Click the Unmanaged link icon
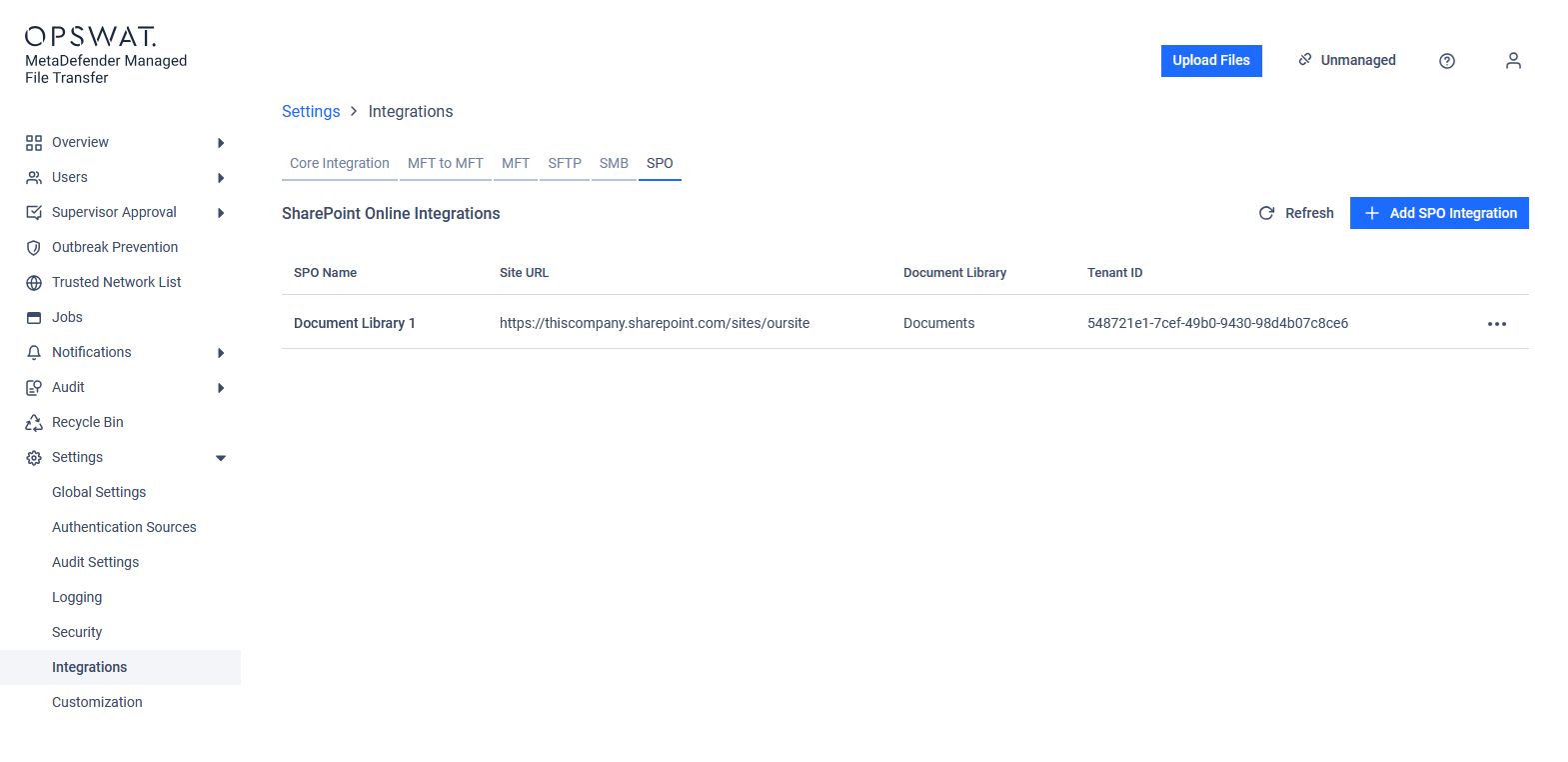1568x762 pixels. [1305, 60]
